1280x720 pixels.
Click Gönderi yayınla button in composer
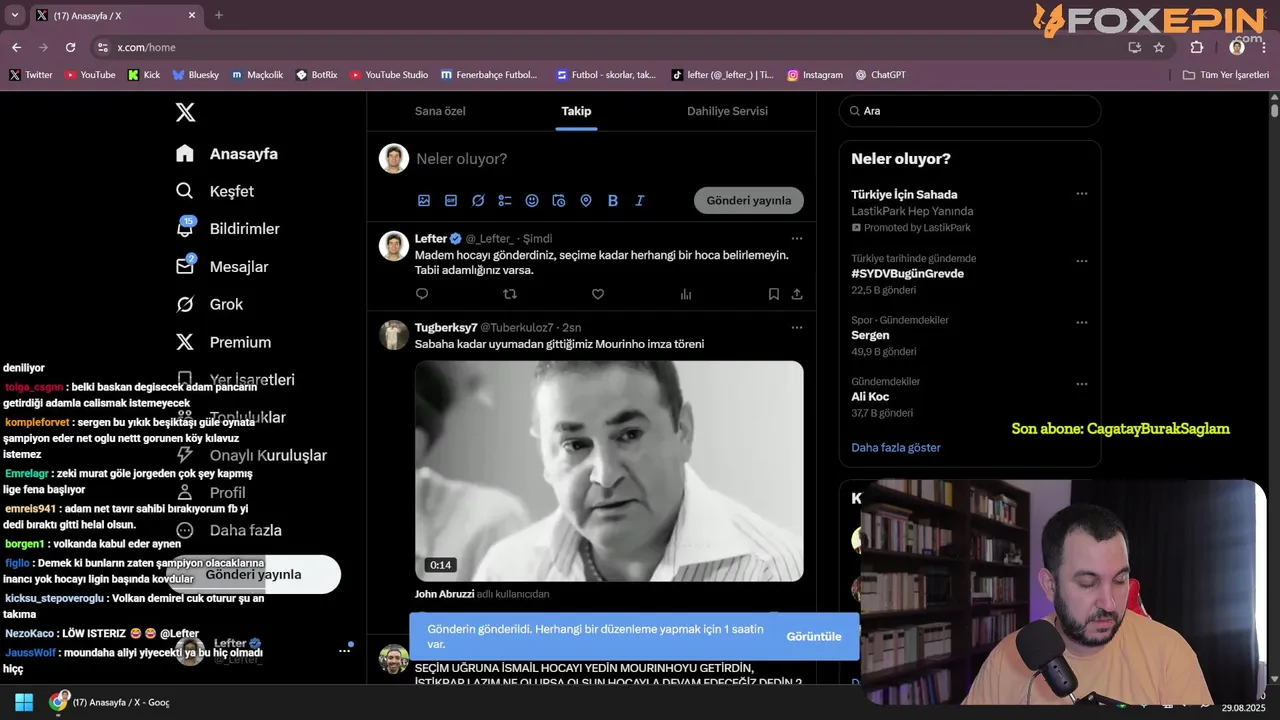[749, 200]
